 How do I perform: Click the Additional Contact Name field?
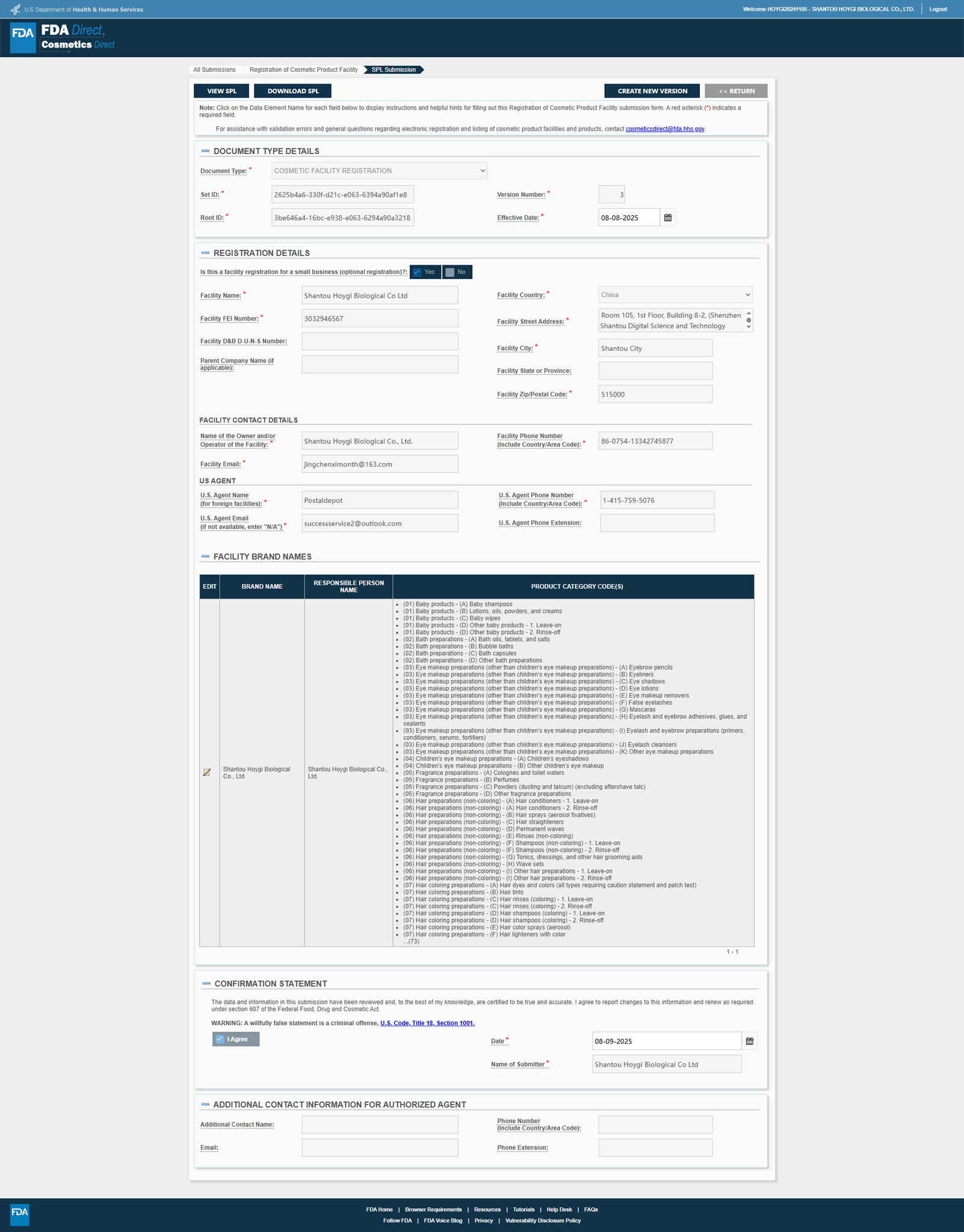(379, 1124)
